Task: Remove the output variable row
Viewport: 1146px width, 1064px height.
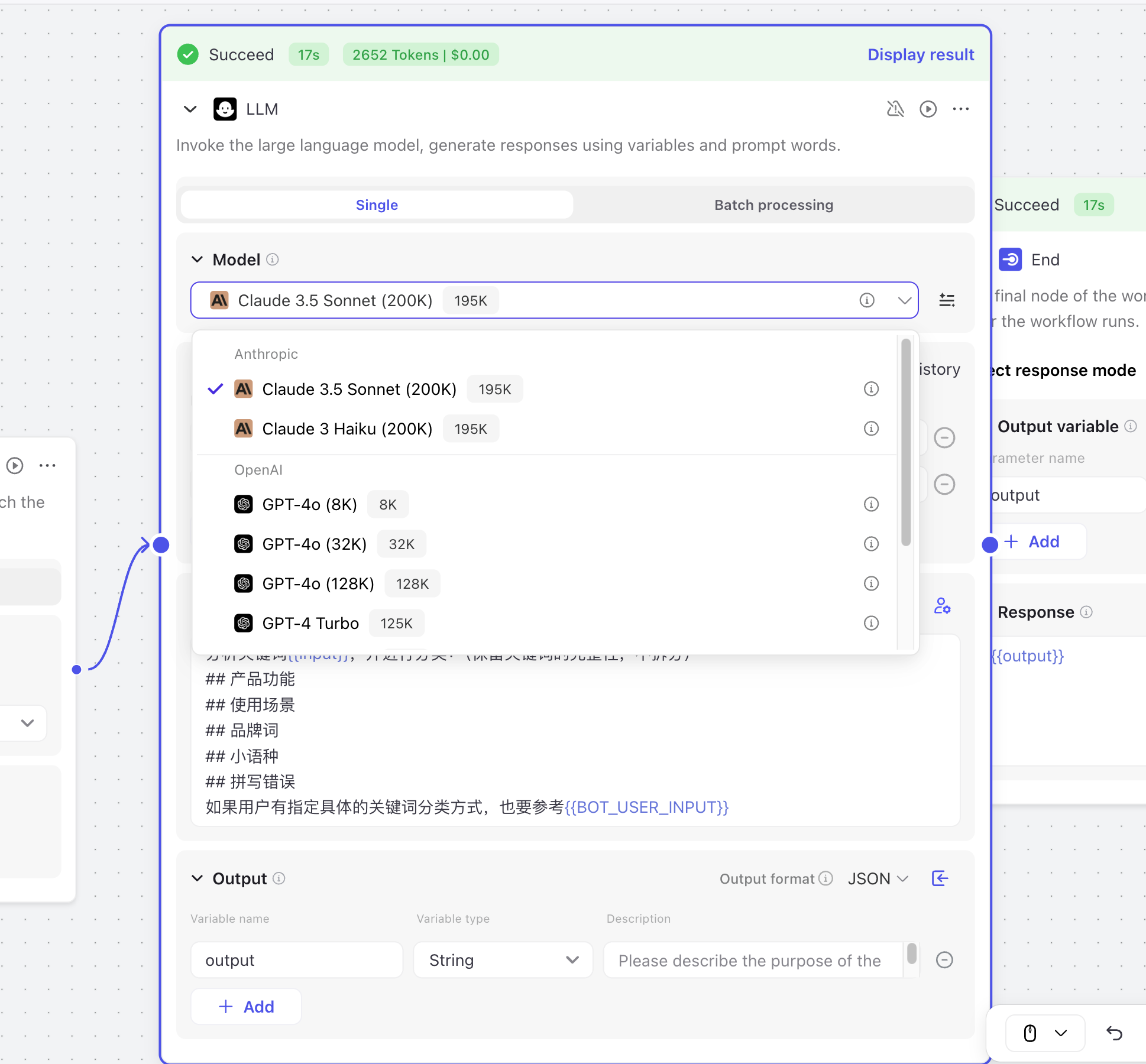Action: (944, 960)
